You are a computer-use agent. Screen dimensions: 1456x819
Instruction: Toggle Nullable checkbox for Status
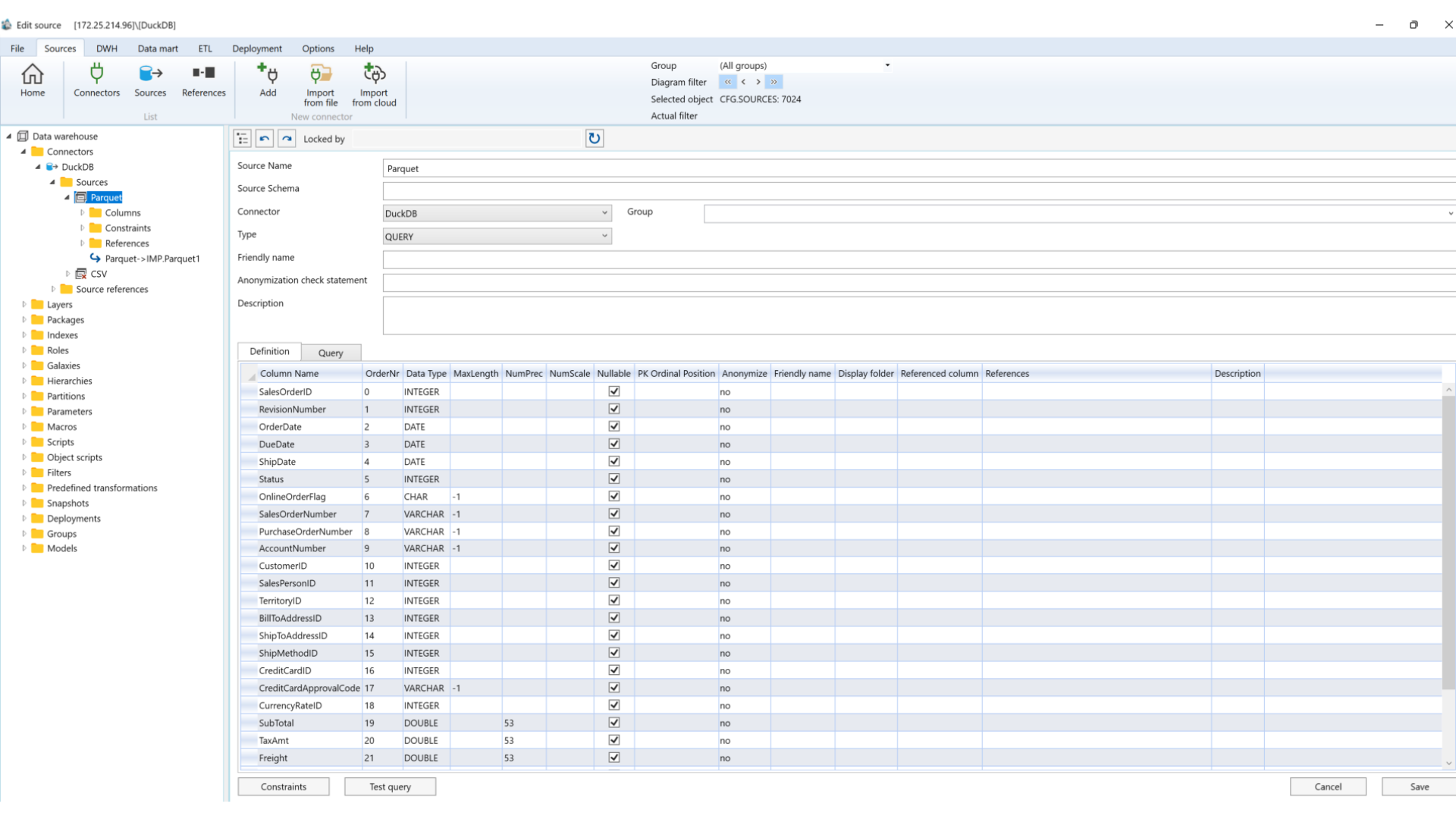pyautogui.click(x=614, y=479)
